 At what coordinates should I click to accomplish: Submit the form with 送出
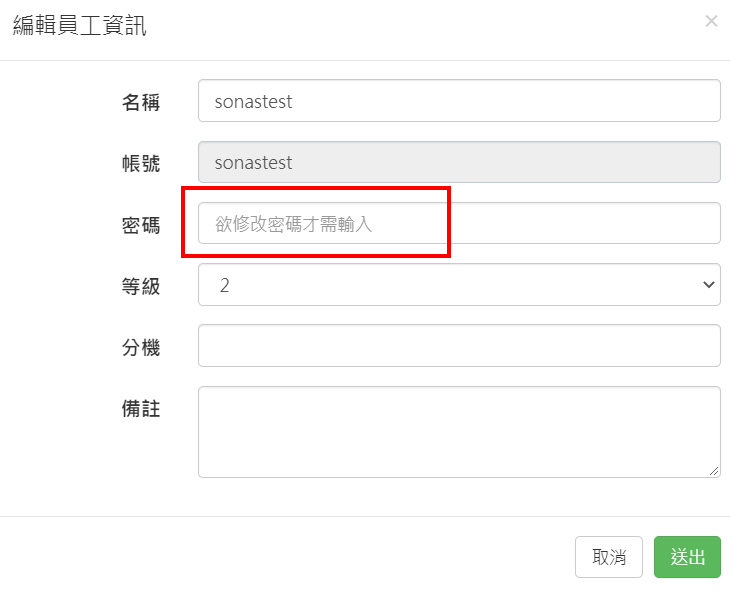tap(687, 557)
